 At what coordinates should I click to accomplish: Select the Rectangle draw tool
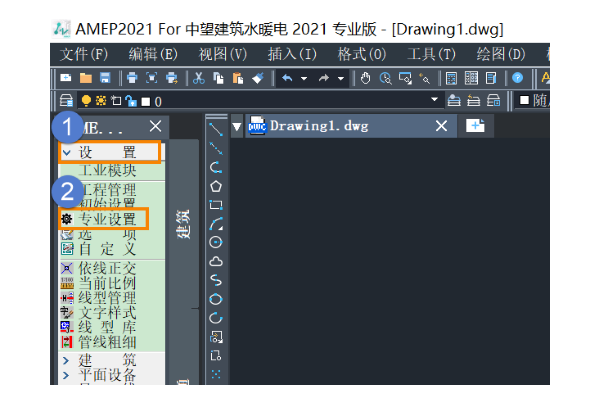pos(216,205)
